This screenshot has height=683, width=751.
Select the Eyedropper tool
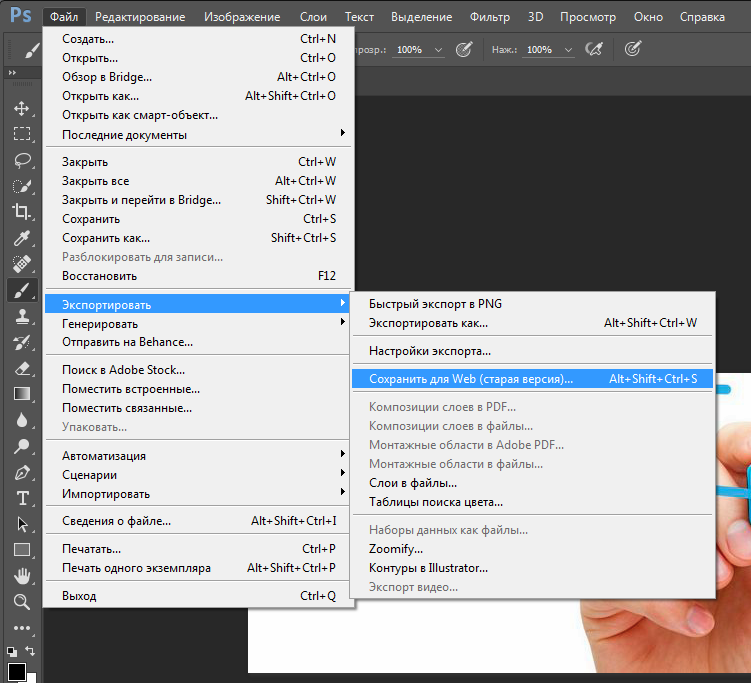point(22,238)
